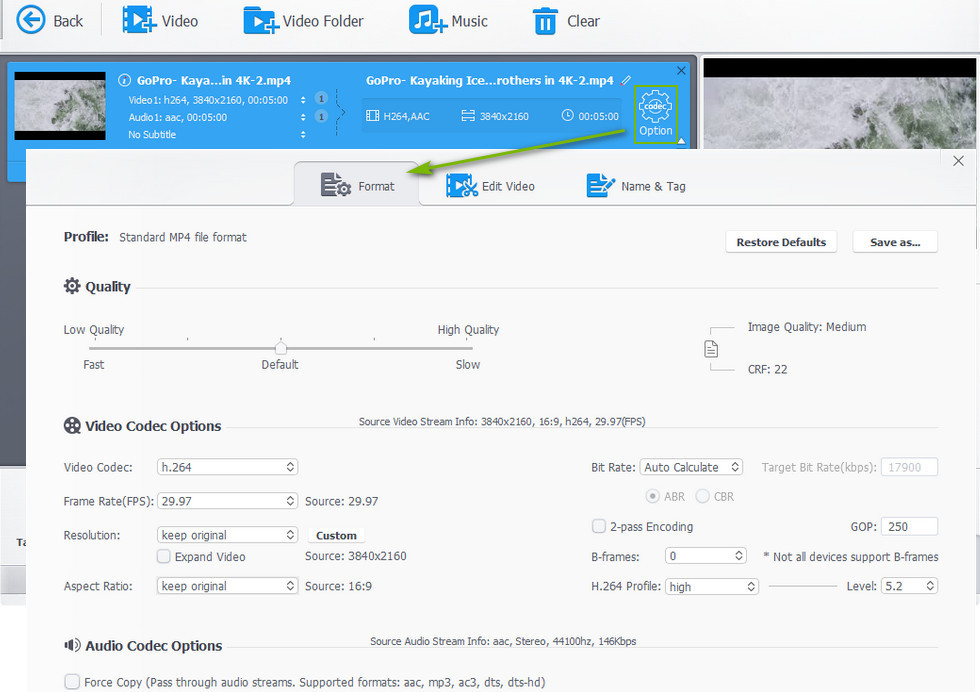Open the Bit Rate Auto Calculate dropdown

(x=691, y=467)
